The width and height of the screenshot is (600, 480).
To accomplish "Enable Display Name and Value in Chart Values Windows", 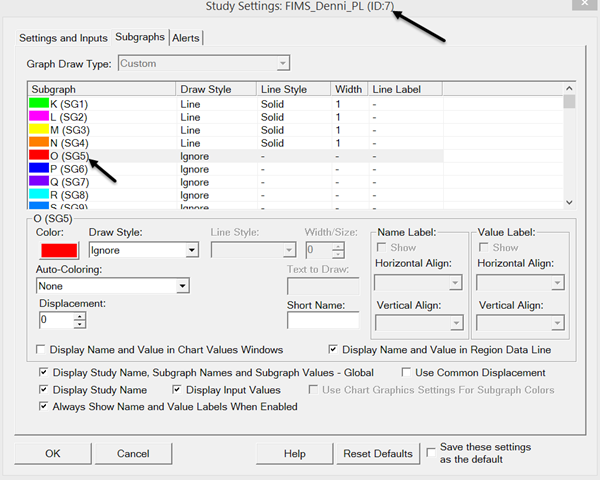I will pyautogui.click(x=41, y=350).
